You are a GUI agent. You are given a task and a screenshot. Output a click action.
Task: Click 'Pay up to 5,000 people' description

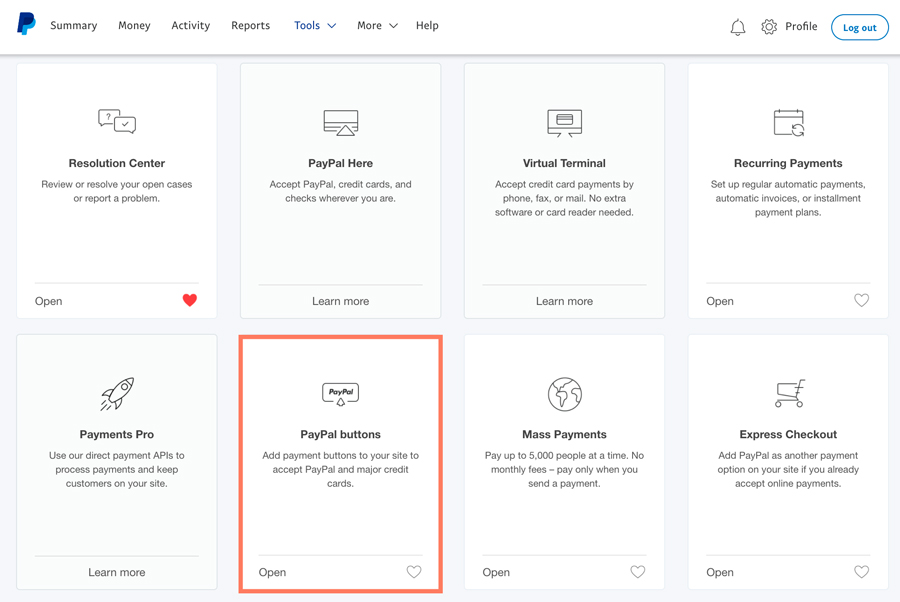[564, 469]
